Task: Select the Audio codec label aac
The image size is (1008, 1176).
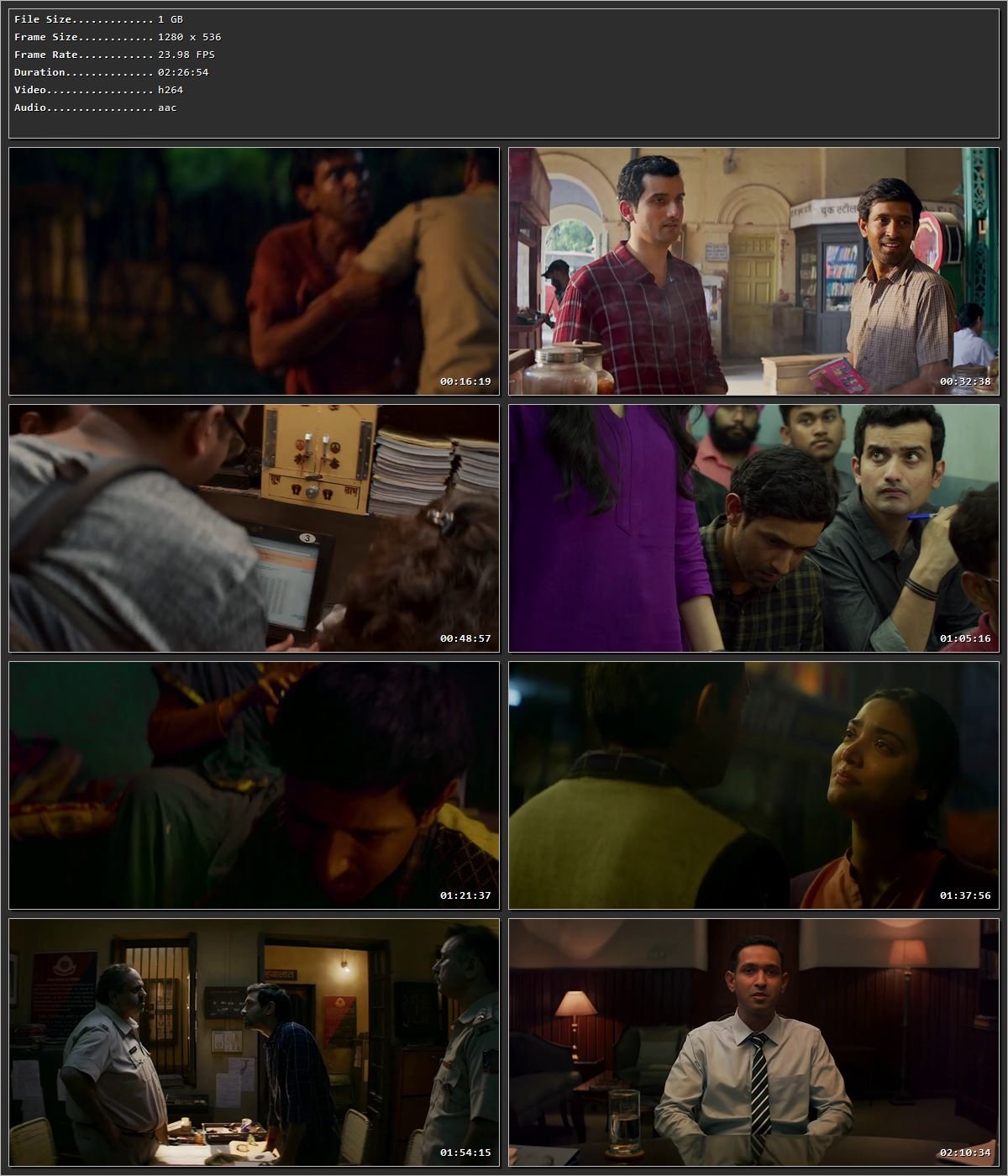Action: pos(166,107)
